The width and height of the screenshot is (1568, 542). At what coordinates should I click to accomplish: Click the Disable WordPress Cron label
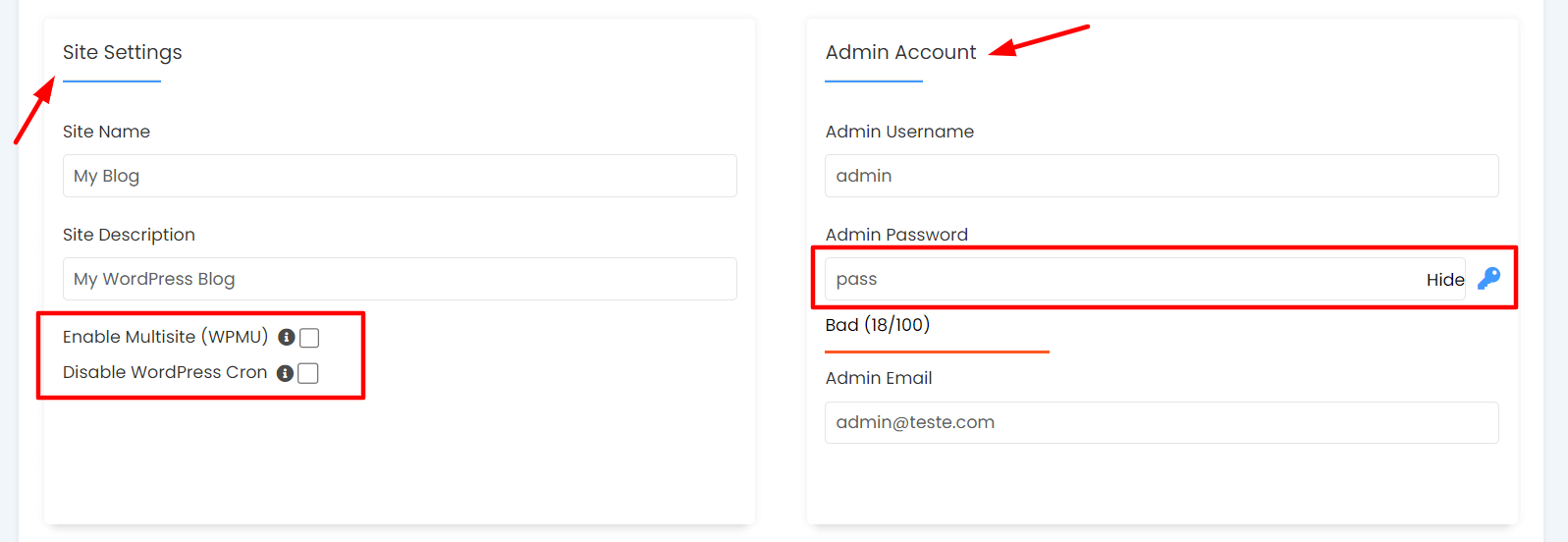coord(165,372)
